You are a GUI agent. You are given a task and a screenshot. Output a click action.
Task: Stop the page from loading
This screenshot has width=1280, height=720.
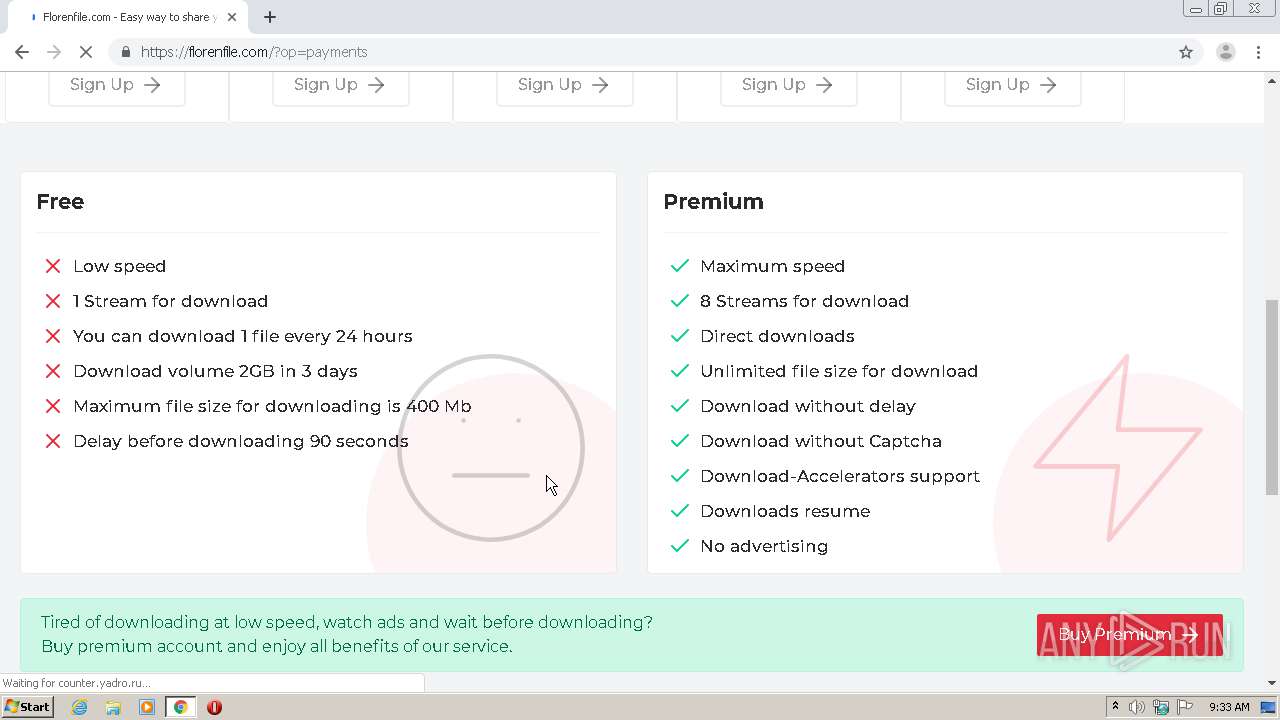(x=86, y=52)
